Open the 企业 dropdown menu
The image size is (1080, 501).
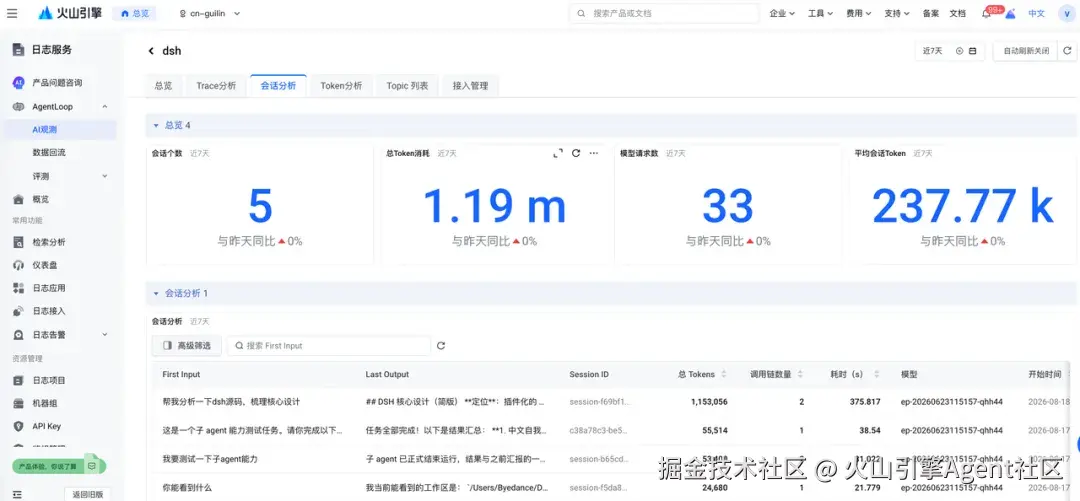(x=782, y=13)
